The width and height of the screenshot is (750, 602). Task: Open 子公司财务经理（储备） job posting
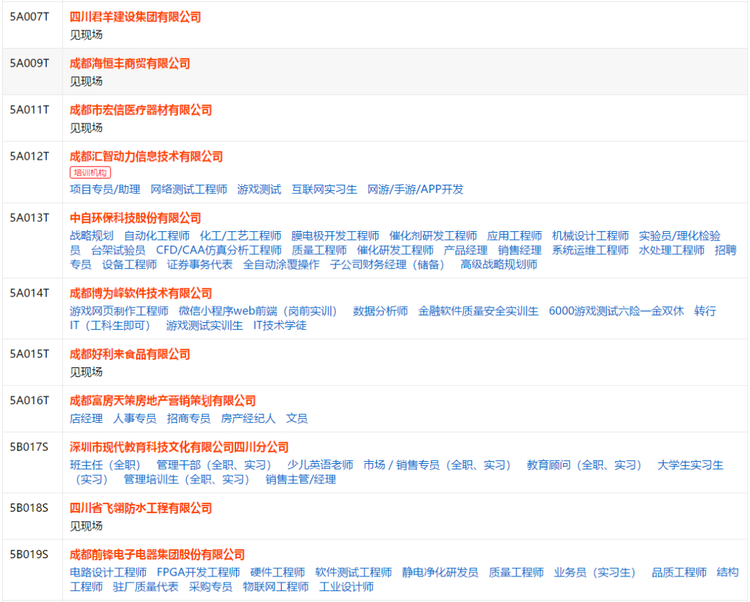(389, 264)
